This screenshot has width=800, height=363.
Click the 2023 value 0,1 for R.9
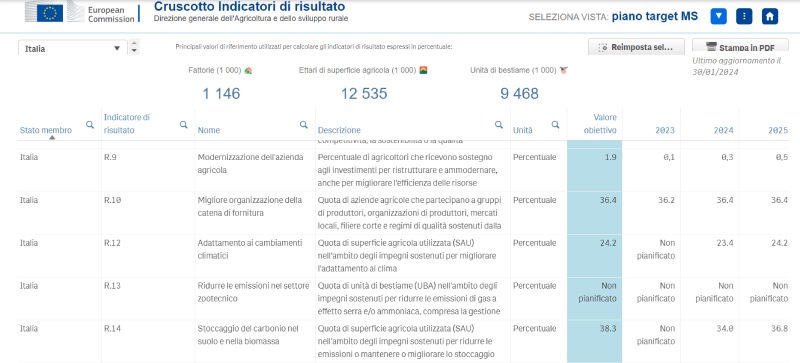tap(669, 157)
